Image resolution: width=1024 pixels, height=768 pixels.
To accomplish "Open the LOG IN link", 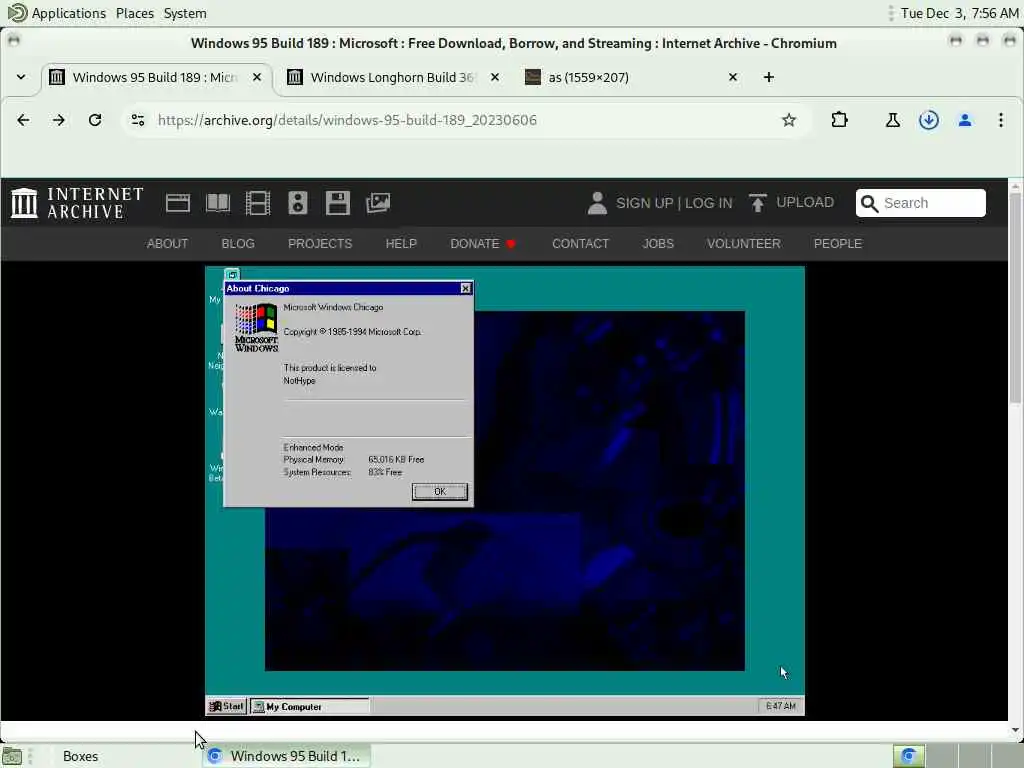I will (x=709, y=203).
